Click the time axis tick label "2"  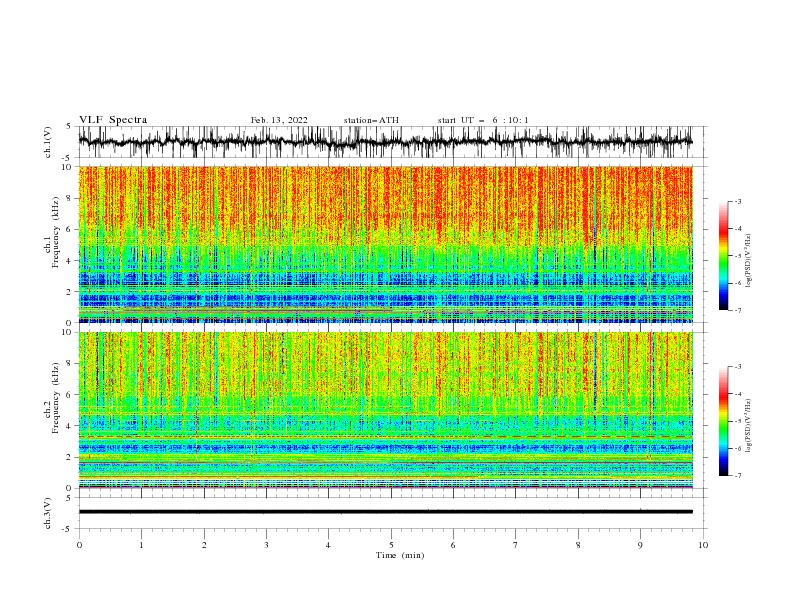tap(204, 545)
